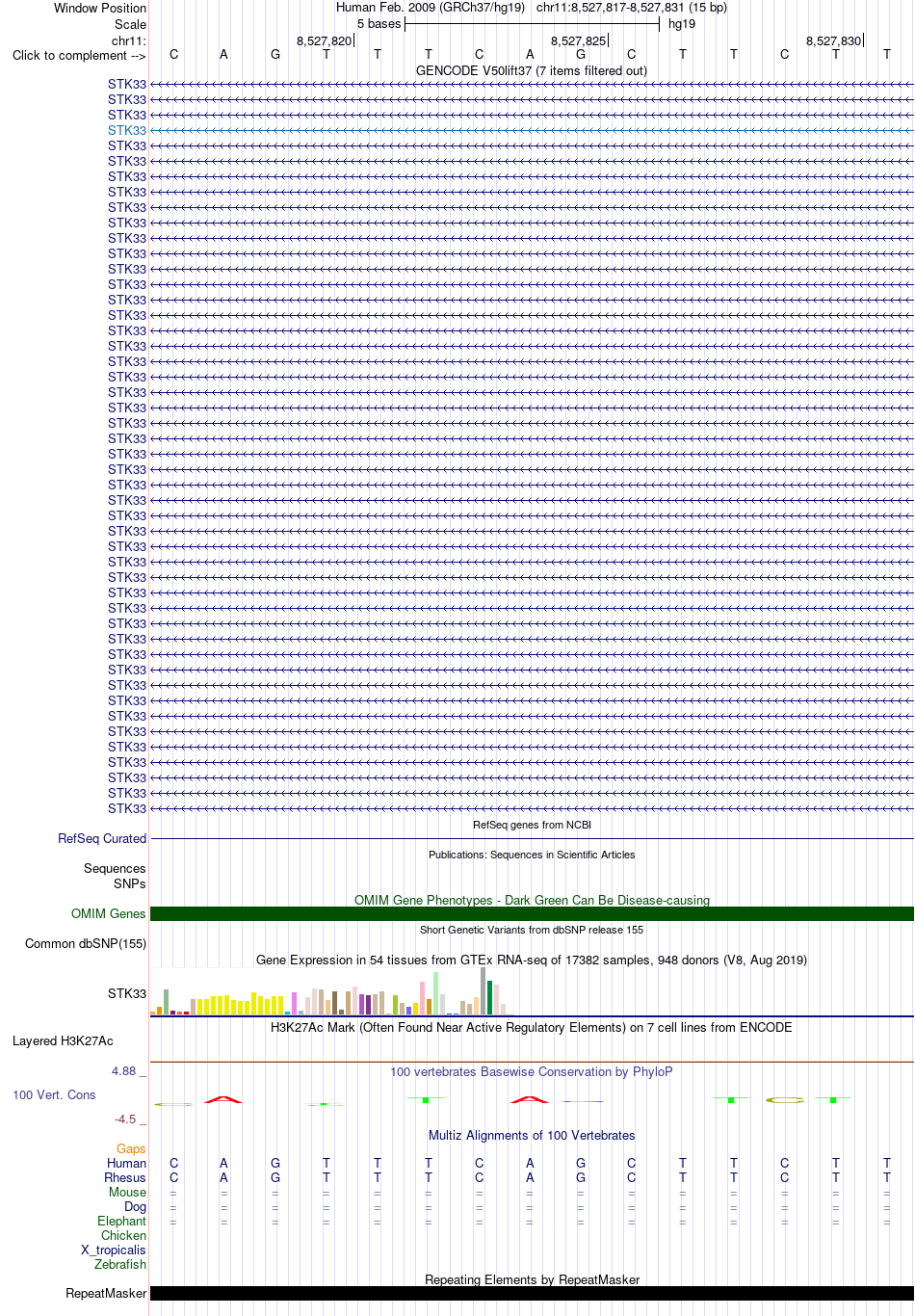Click the black RepeatMasker track bar
This screenshot has width=915, height=1316.
coord(532,1293)
